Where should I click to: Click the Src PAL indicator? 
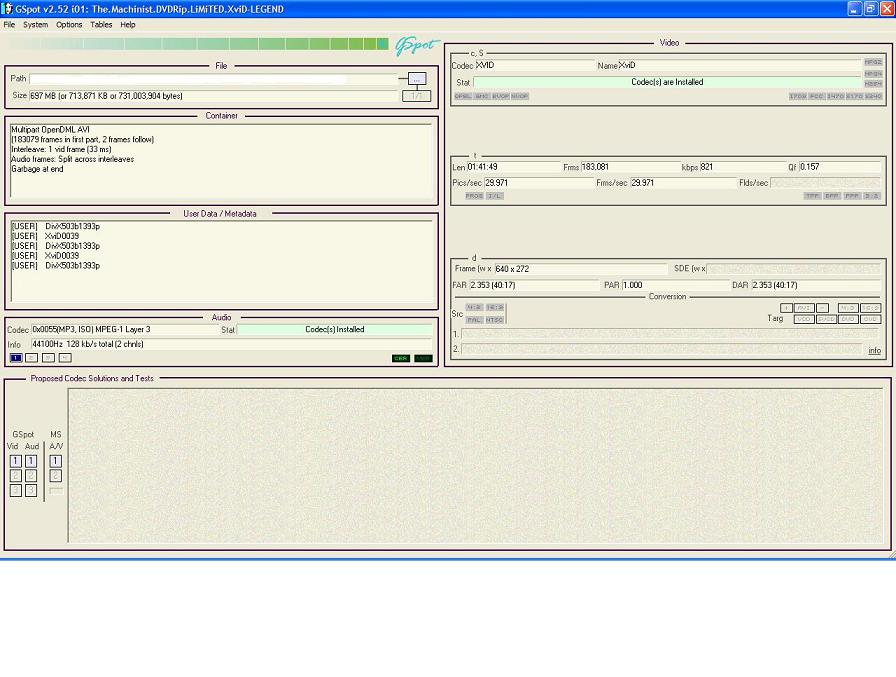point(474,320)
